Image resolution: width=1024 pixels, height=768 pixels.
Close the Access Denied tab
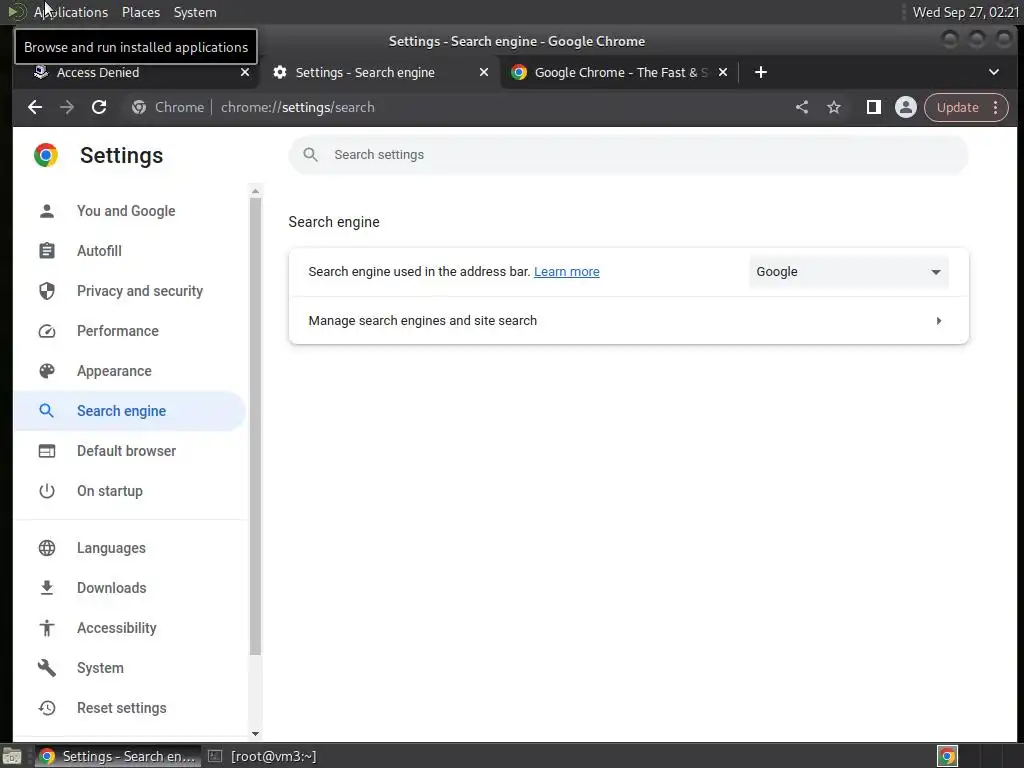[245, 72]
